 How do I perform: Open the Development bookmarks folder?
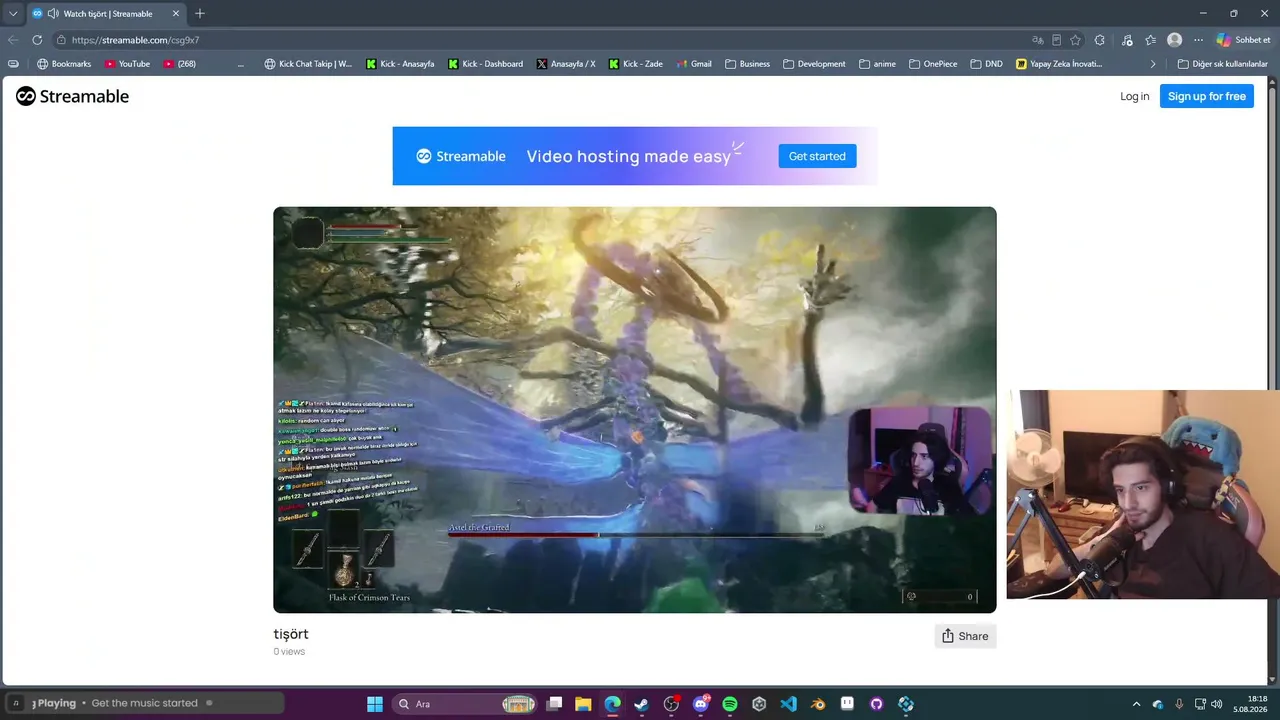[x=814, y=64]
